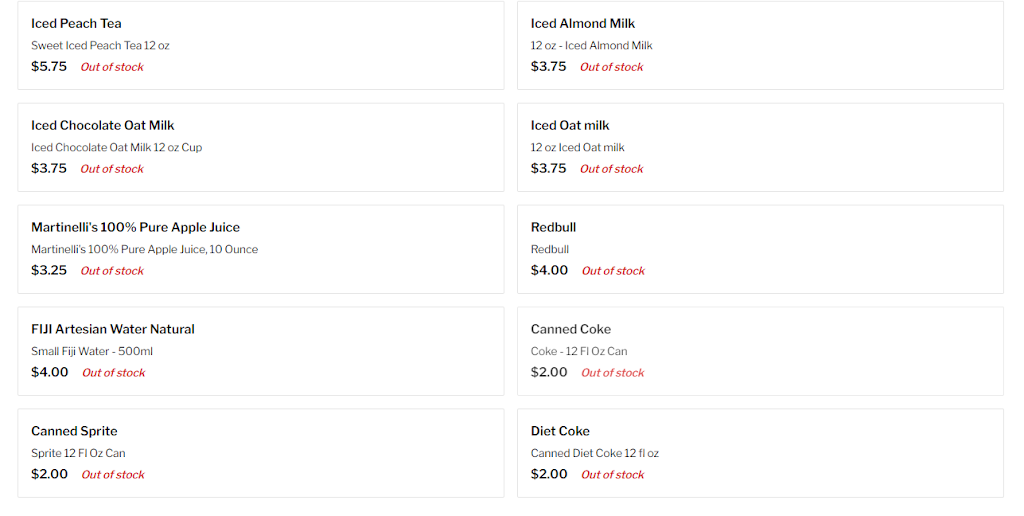The width and height of the screenshot is (1024, 516).
Task: Open FIJI Artesian Water Natural item
Action: pos(112,330)
